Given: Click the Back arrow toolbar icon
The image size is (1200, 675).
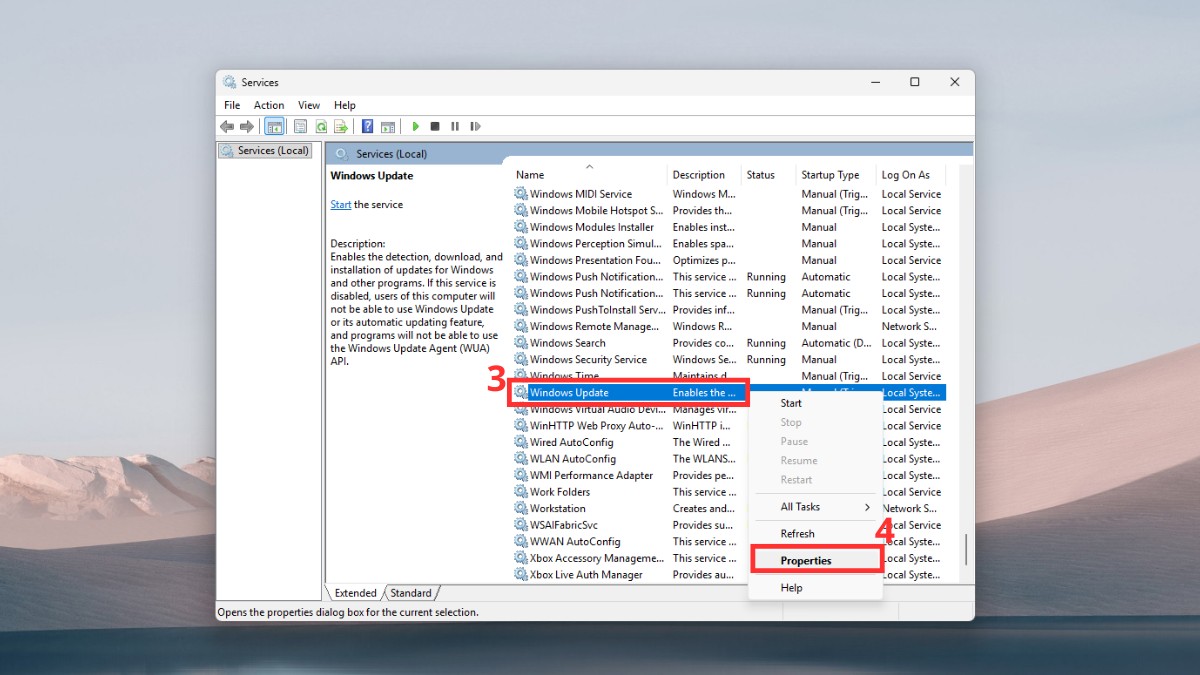Looking at the screenshot, I should click(x=227, y=127).
